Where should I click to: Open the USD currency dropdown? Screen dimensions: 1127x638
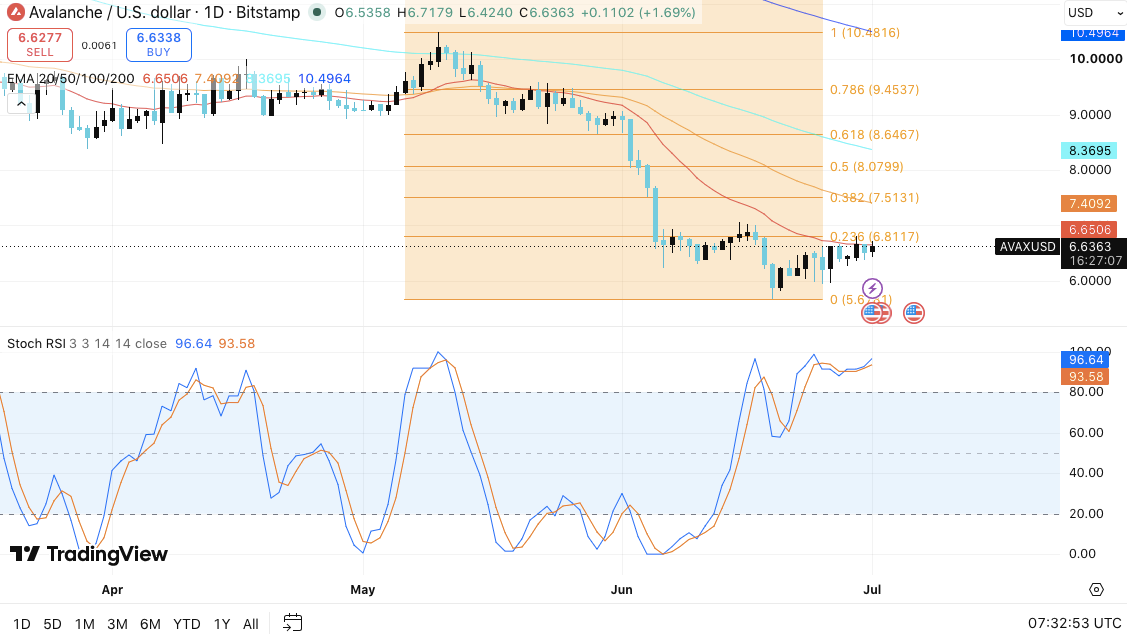tap(1093, 13)
